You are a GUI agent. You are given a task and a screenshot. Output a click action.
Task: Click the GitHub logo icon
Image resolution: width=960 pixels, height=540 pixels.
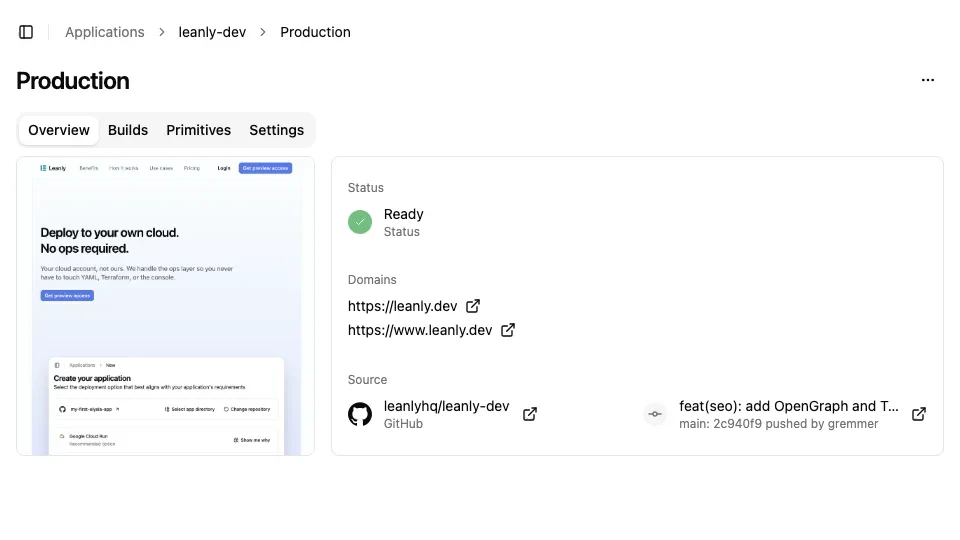coord(360,414)
